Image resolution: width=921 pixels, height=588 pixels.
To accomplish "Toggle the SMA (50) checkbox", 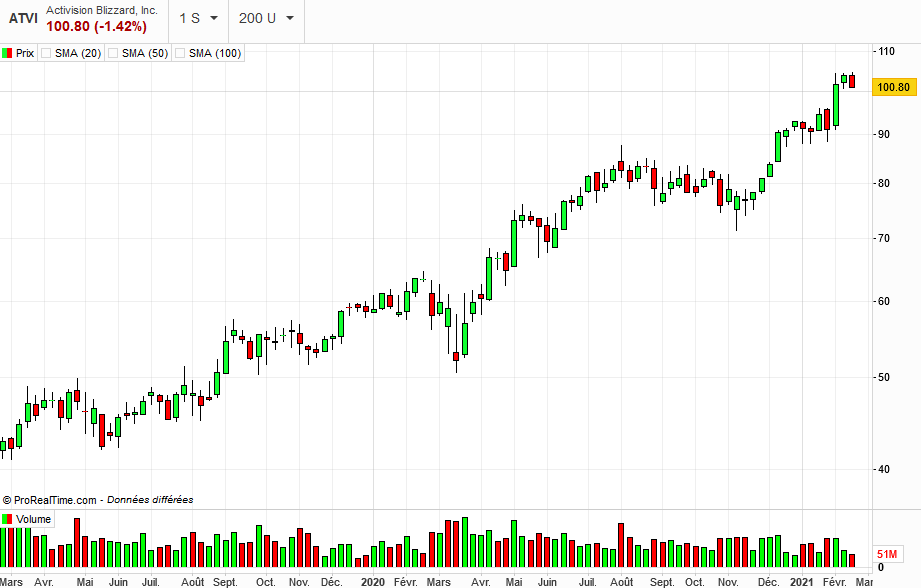I will click(113, 53).
